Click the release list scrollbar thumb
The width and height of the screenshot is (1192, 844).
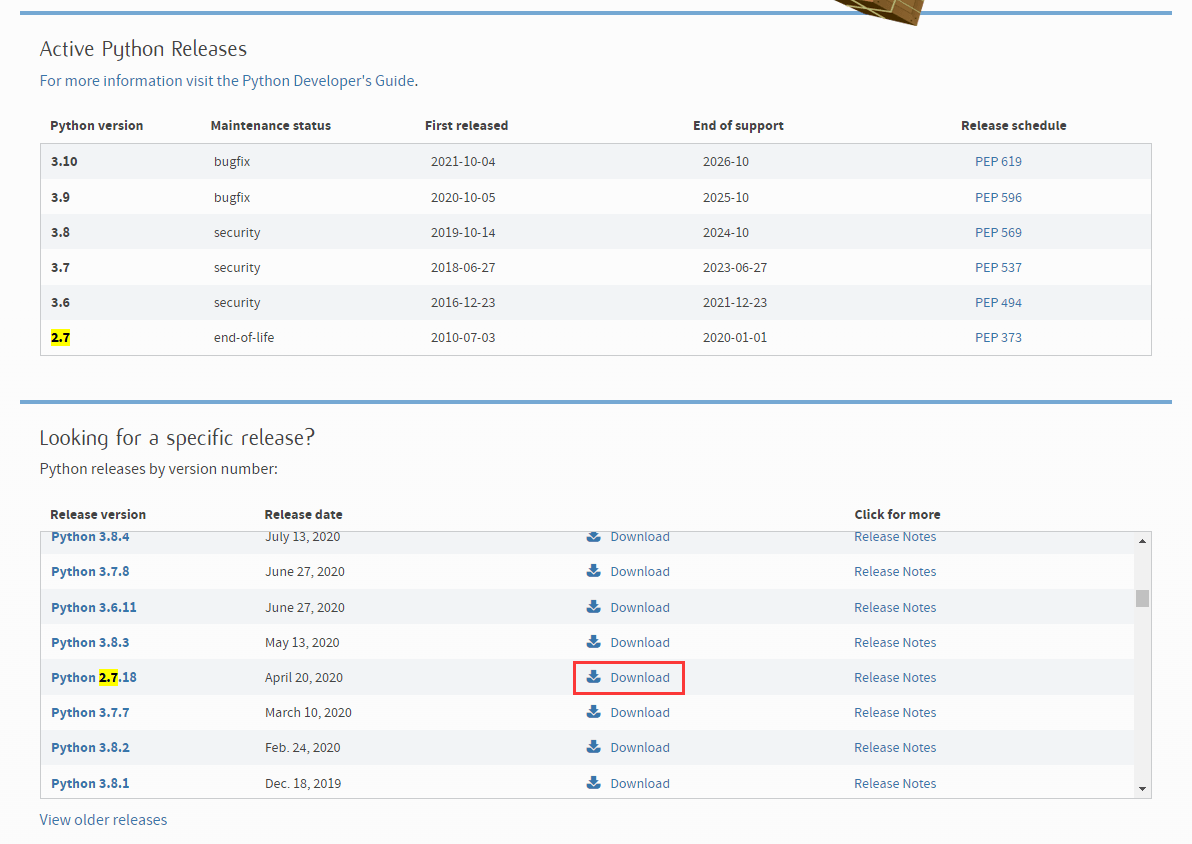pyautogui.click(x=1142, y=598)
